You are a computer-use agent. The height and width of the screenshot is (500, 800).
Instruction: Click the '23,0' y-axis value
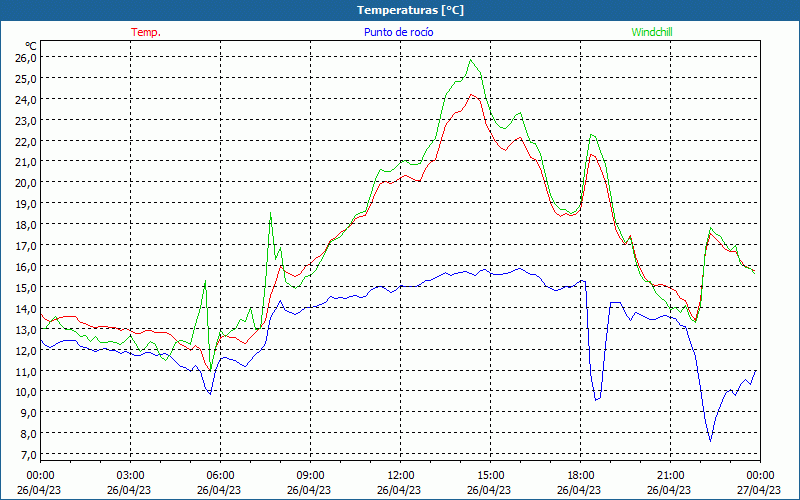(x=26, y=120)
